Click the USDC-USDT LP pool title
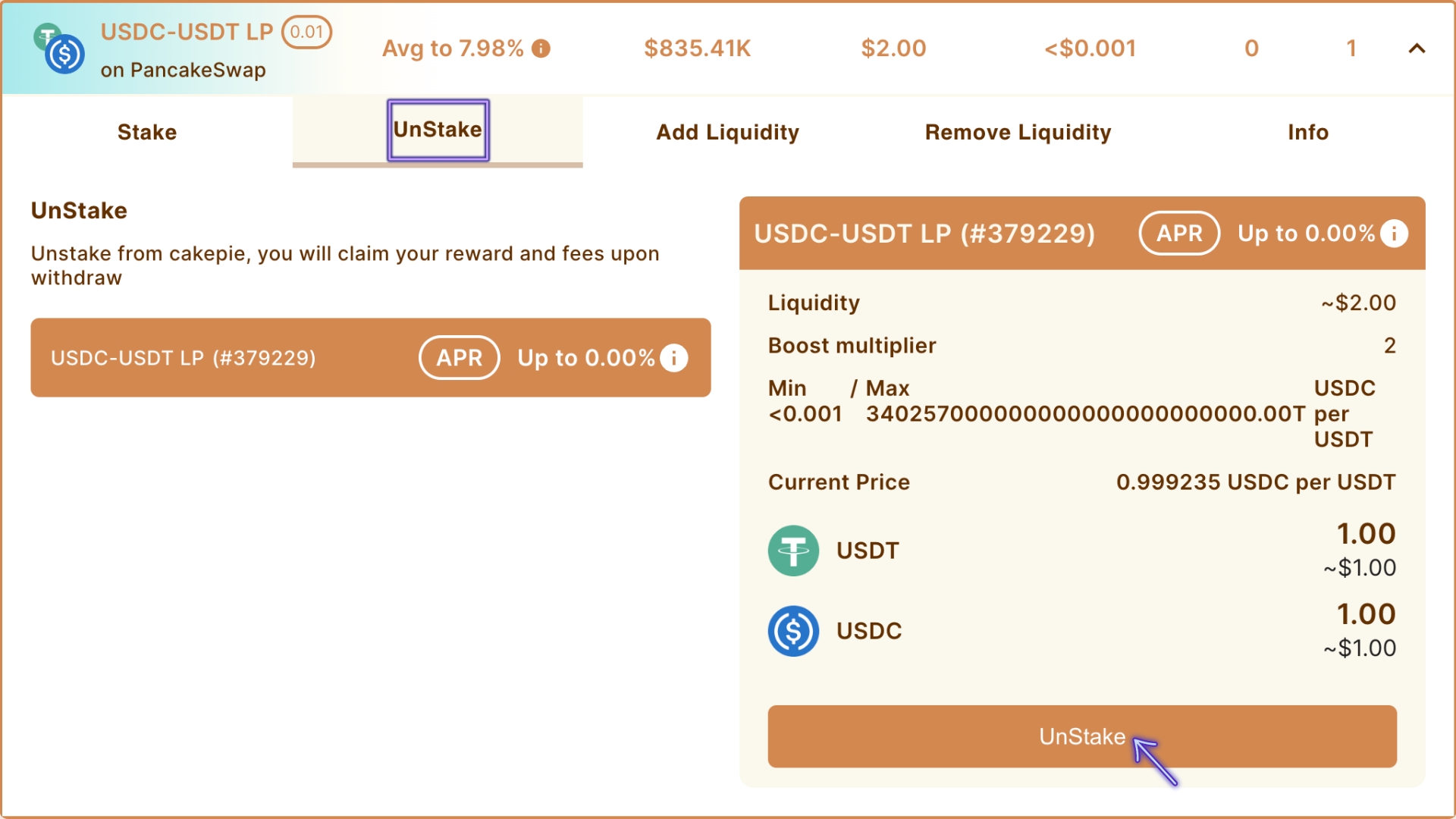 pos(187,32)
